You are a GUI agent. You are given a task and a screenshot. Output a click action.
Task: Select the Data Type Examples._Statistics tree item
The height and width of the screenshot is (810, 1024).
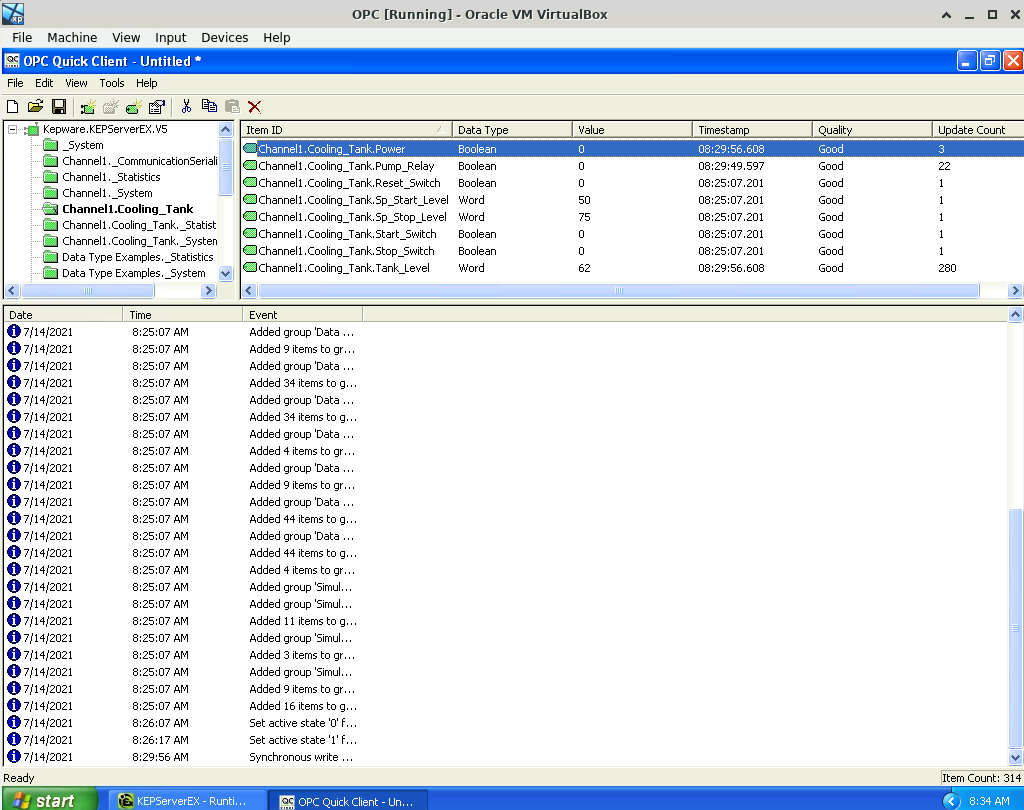click(138, 257)
